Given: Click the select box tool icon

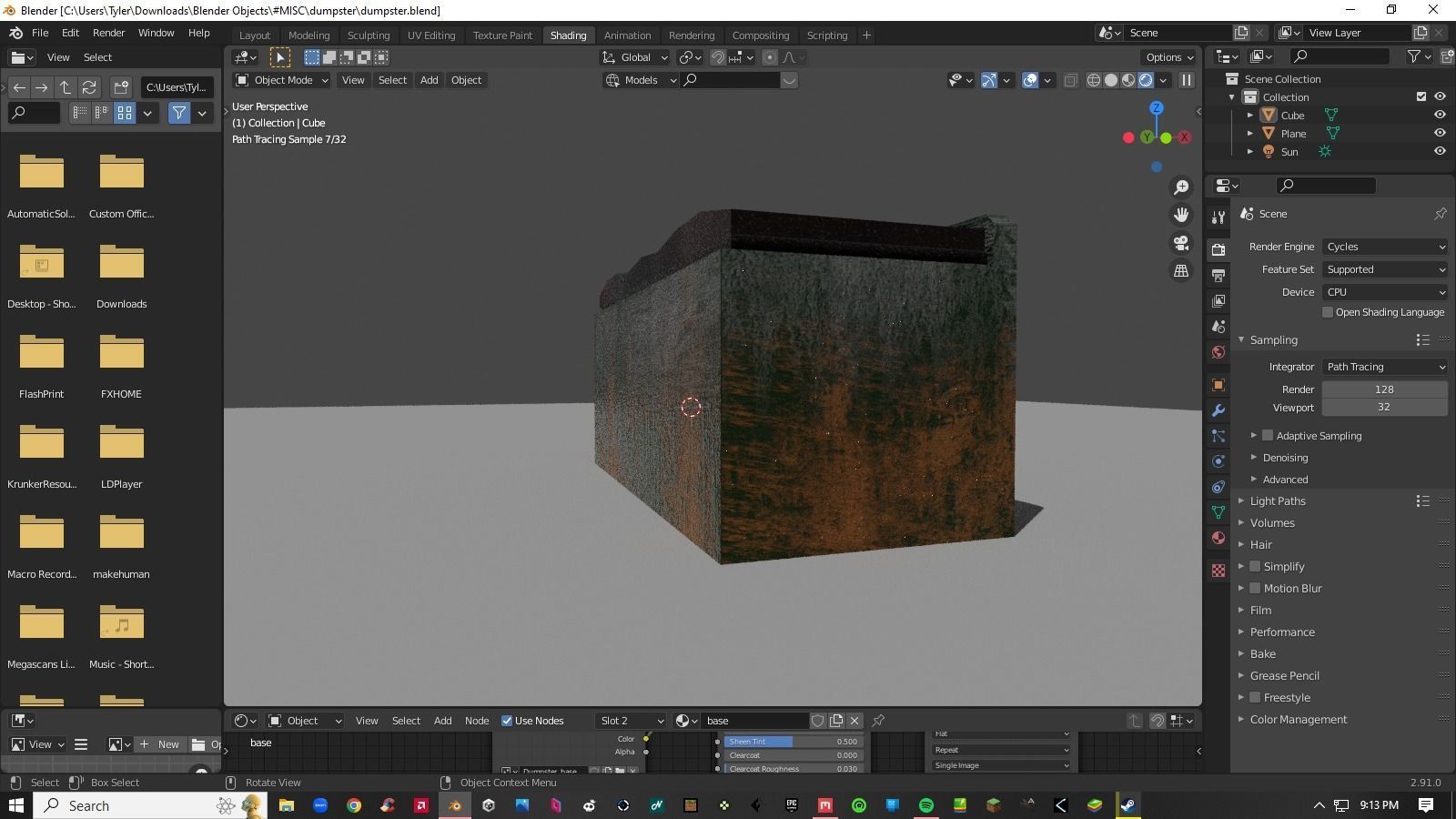Looking at the screenshot, I should pos(280,57).
